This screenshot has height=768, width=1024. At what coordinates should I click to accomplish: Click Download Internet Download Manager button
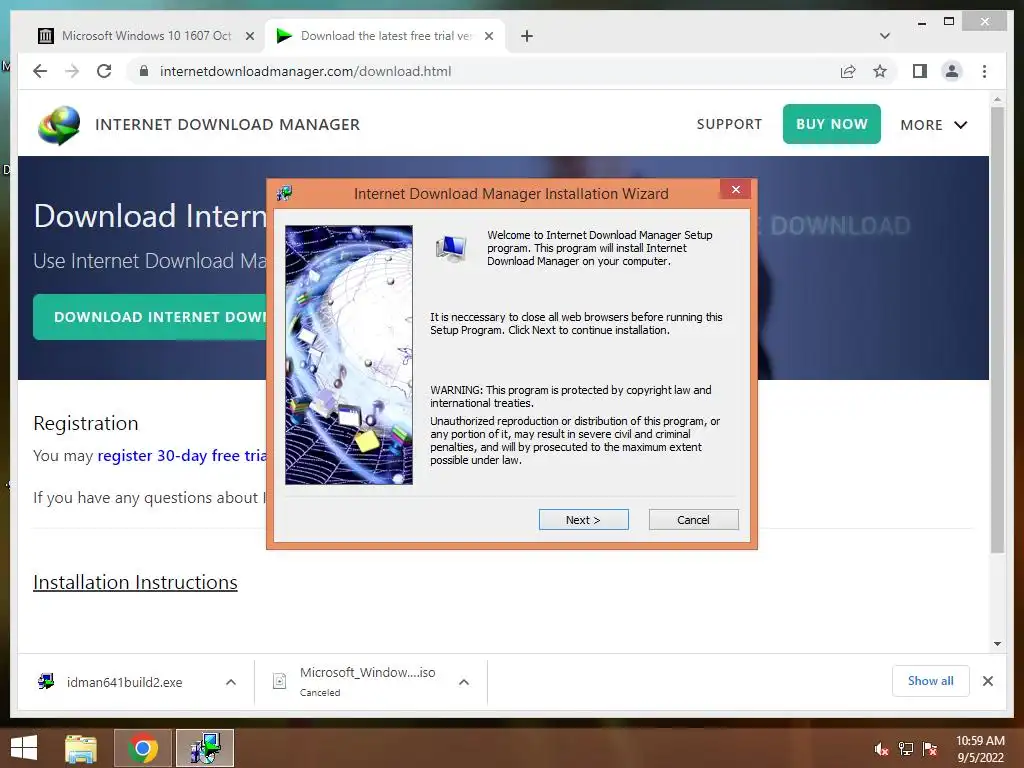(150, 317)
